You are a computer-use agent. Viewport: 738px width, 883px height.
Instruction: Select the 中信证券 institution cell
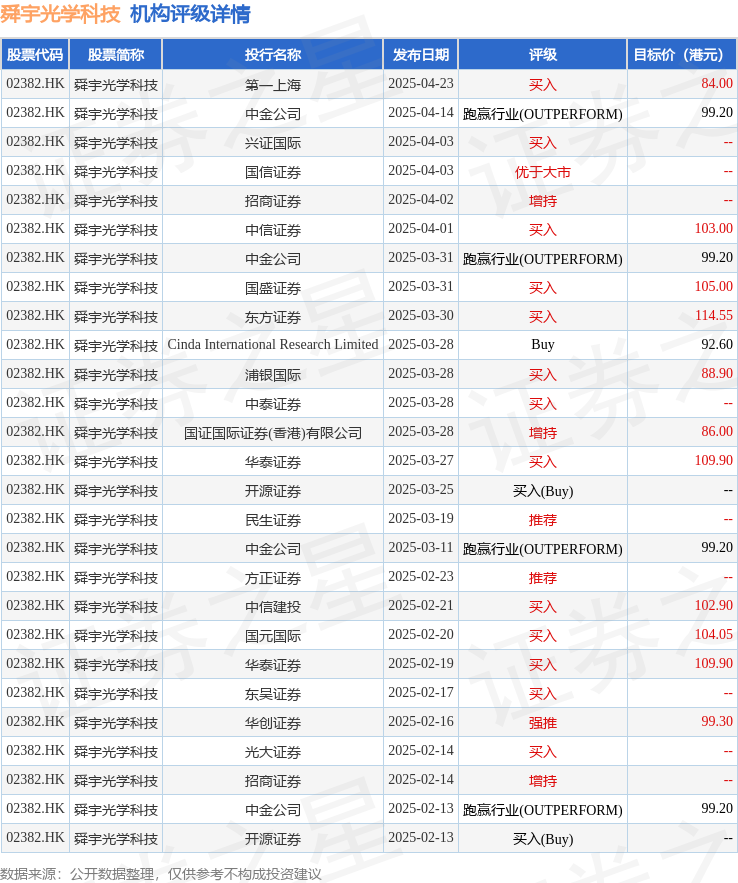[273, 230]
